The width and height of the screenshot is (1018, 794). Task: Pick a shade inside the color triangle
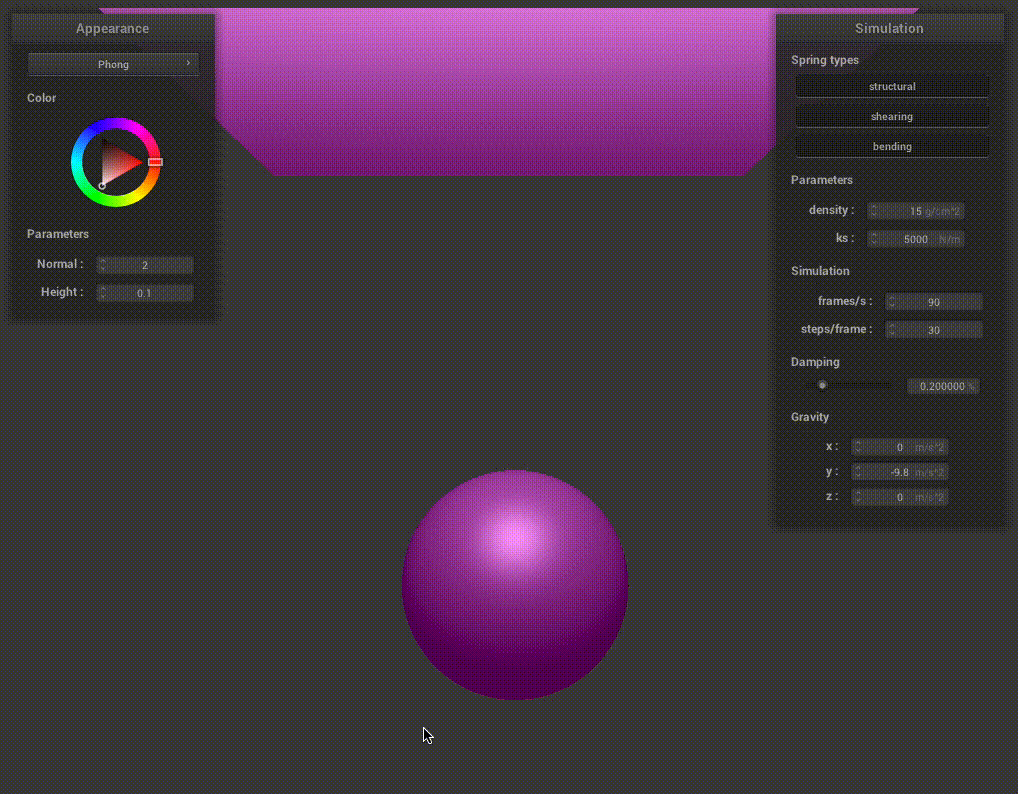118,163
